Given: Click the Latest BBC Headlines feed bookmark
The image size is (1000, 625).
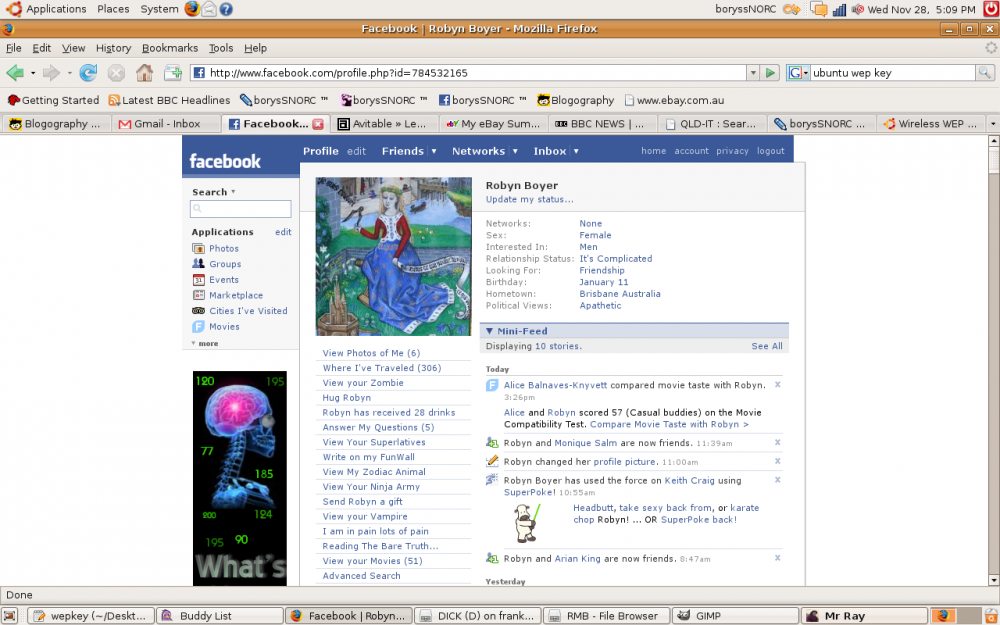Looking at the screenshot, I should 169,100.
